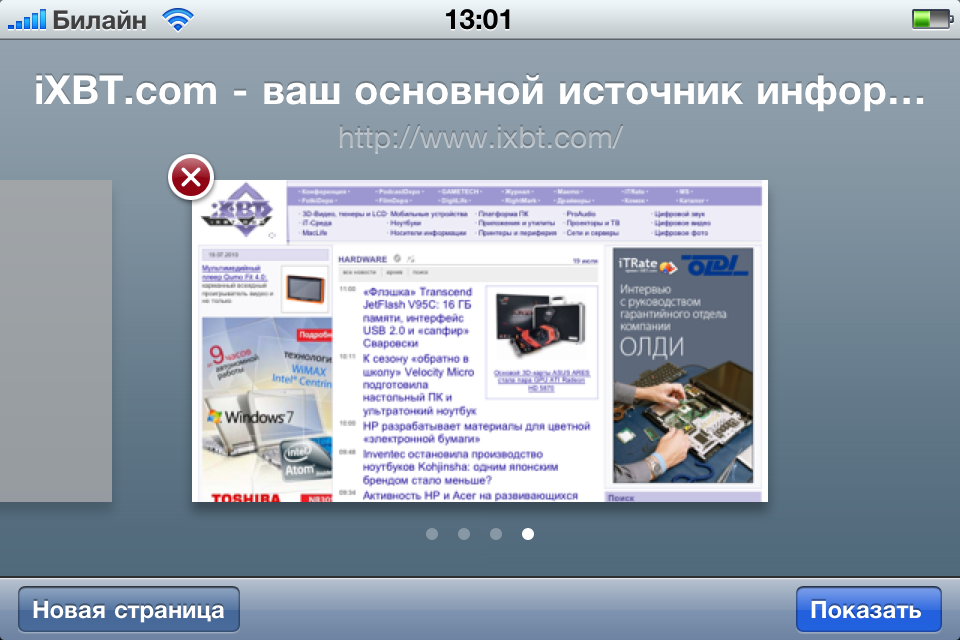Select the first page indicator dot
The height and width of the screenshot is (640, 960).
432,534
